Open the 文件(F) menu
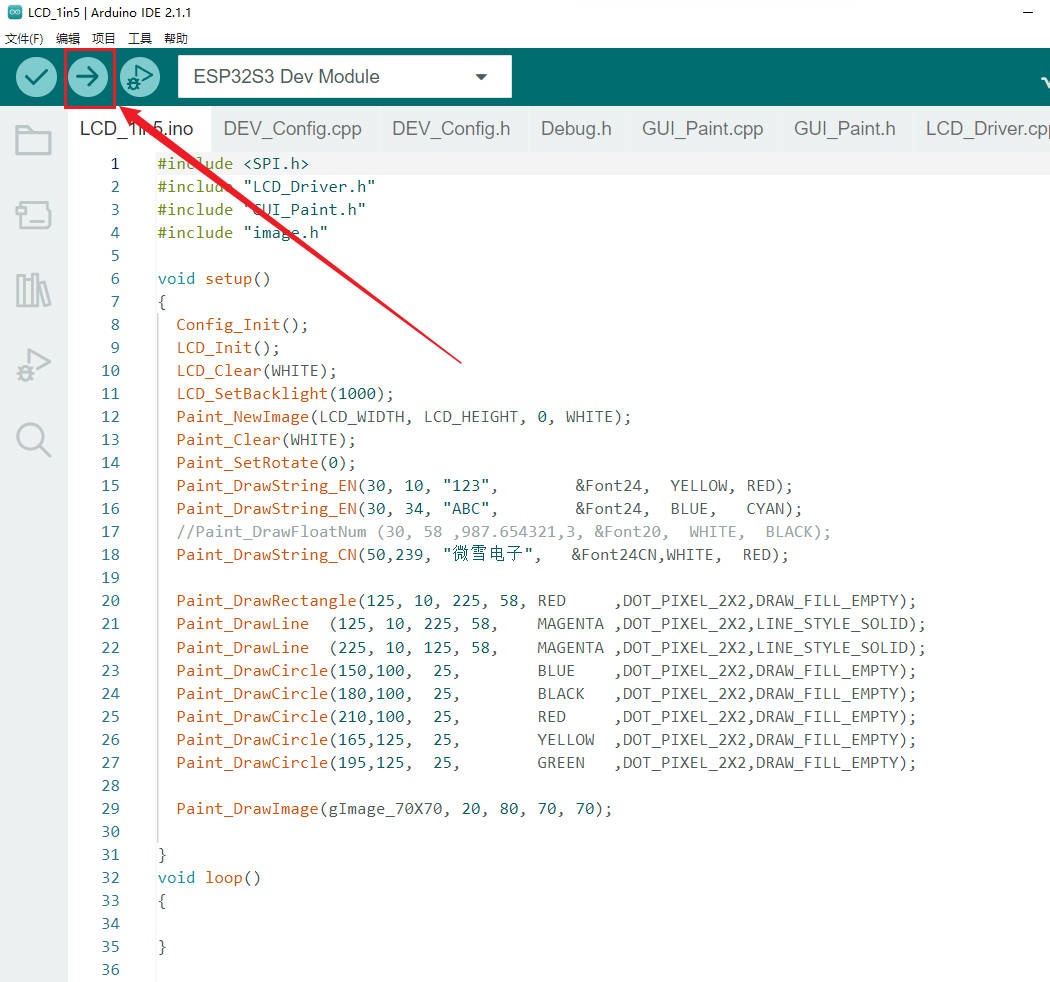 pyautogui.click(x=24, y=39)
